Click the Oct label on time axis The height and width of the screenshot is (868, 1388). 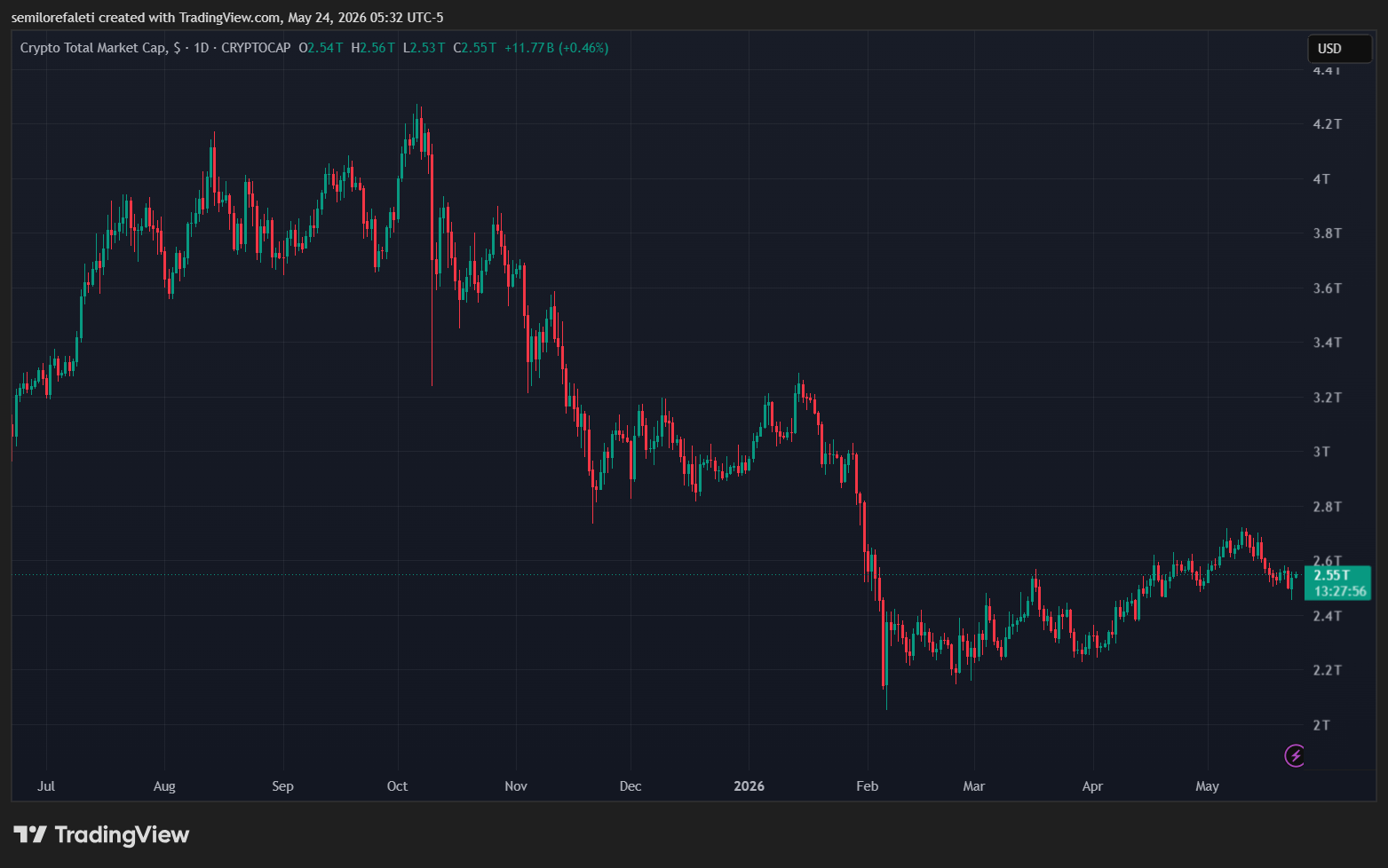pyautogui.click(x=397, y=786)
